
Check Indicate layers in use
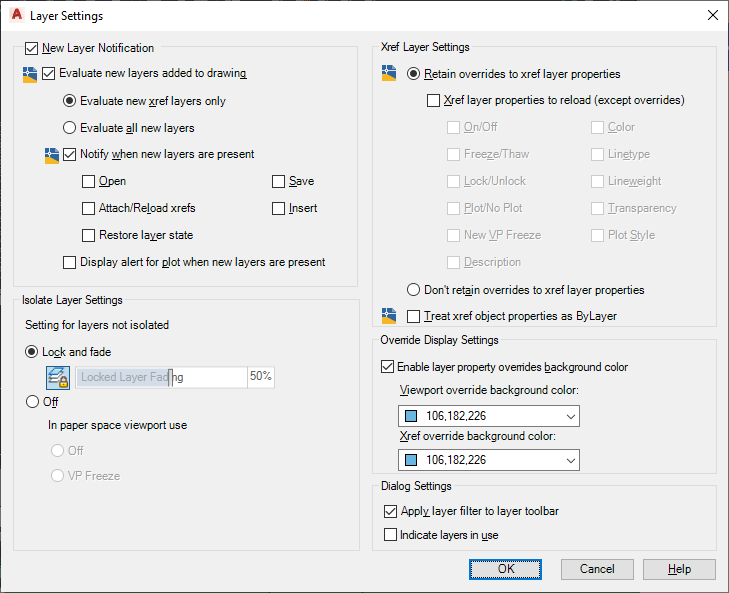click(391, 535)
